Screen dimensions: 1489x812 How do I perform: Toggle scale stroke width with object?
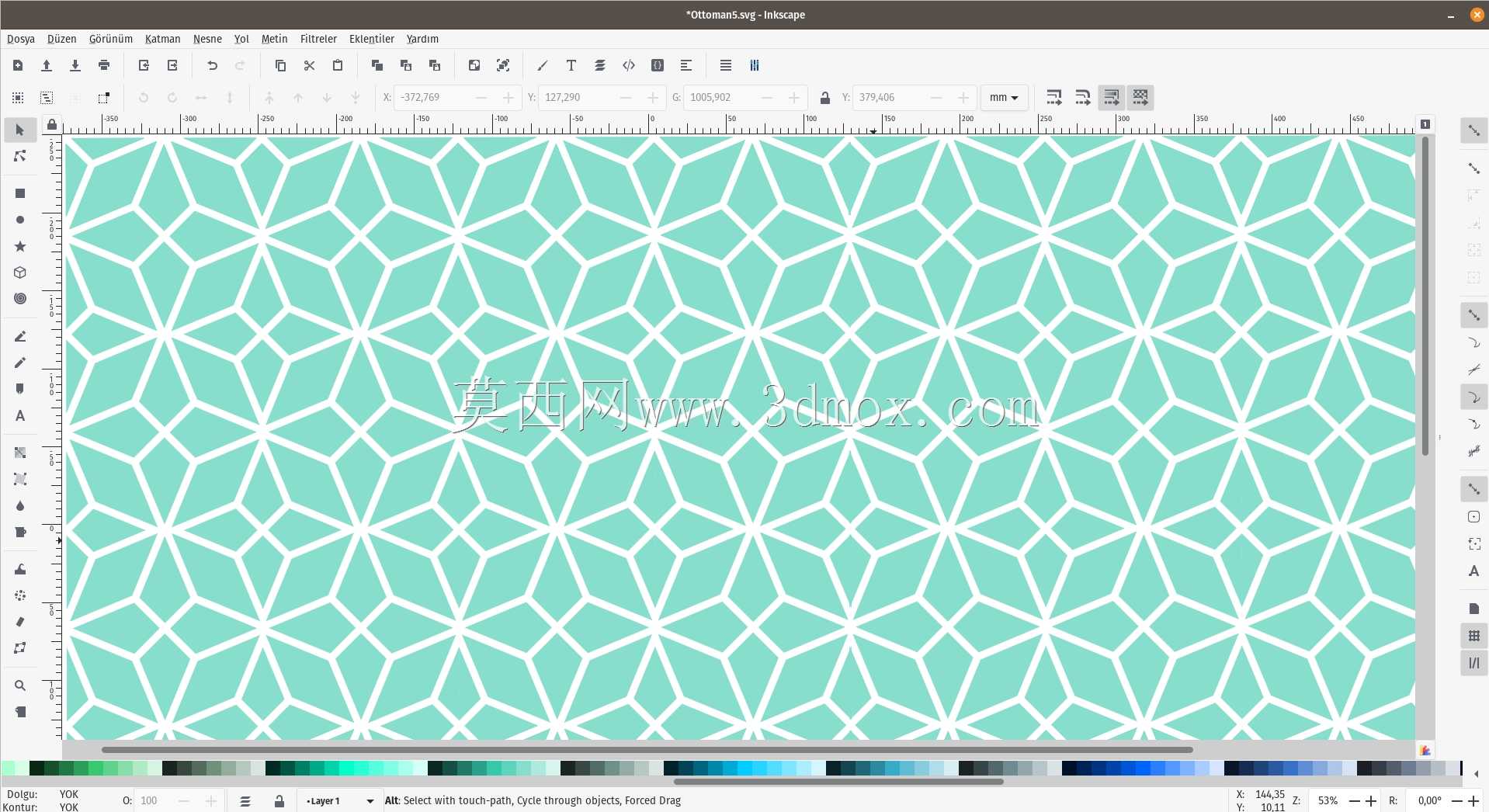[1053, 98]
